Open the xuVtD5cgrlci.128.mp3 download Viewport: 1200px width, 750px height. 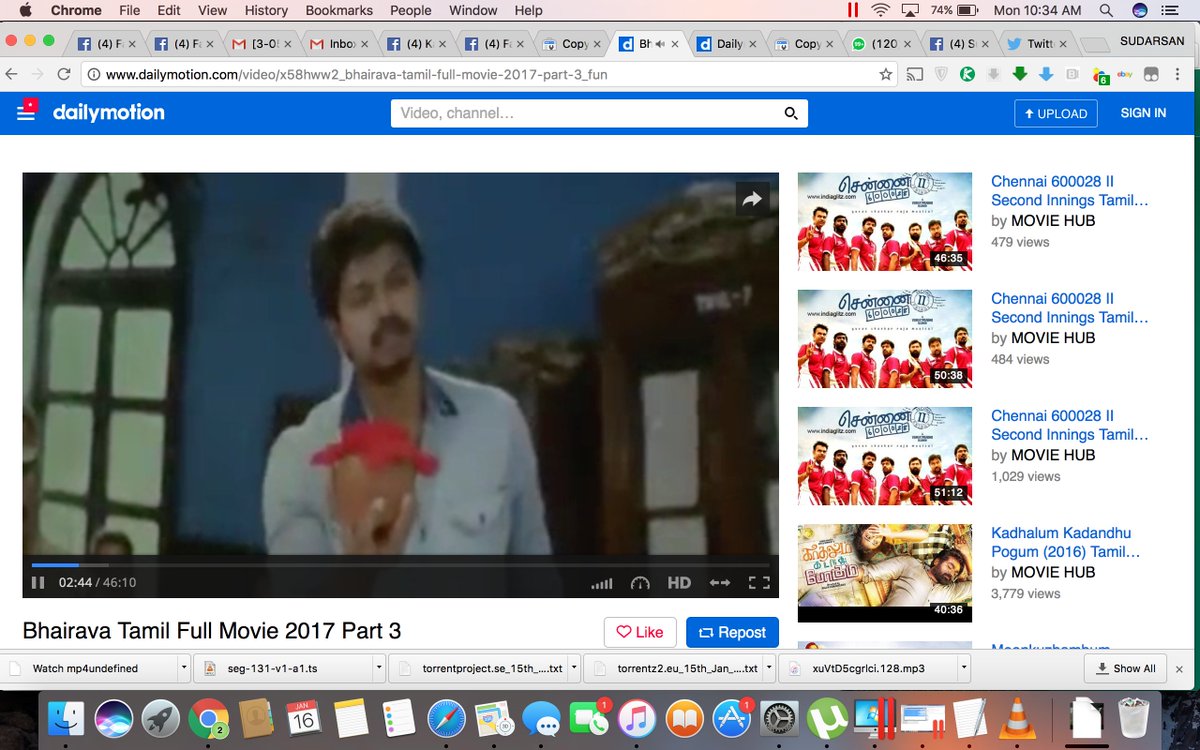(868, 668)
